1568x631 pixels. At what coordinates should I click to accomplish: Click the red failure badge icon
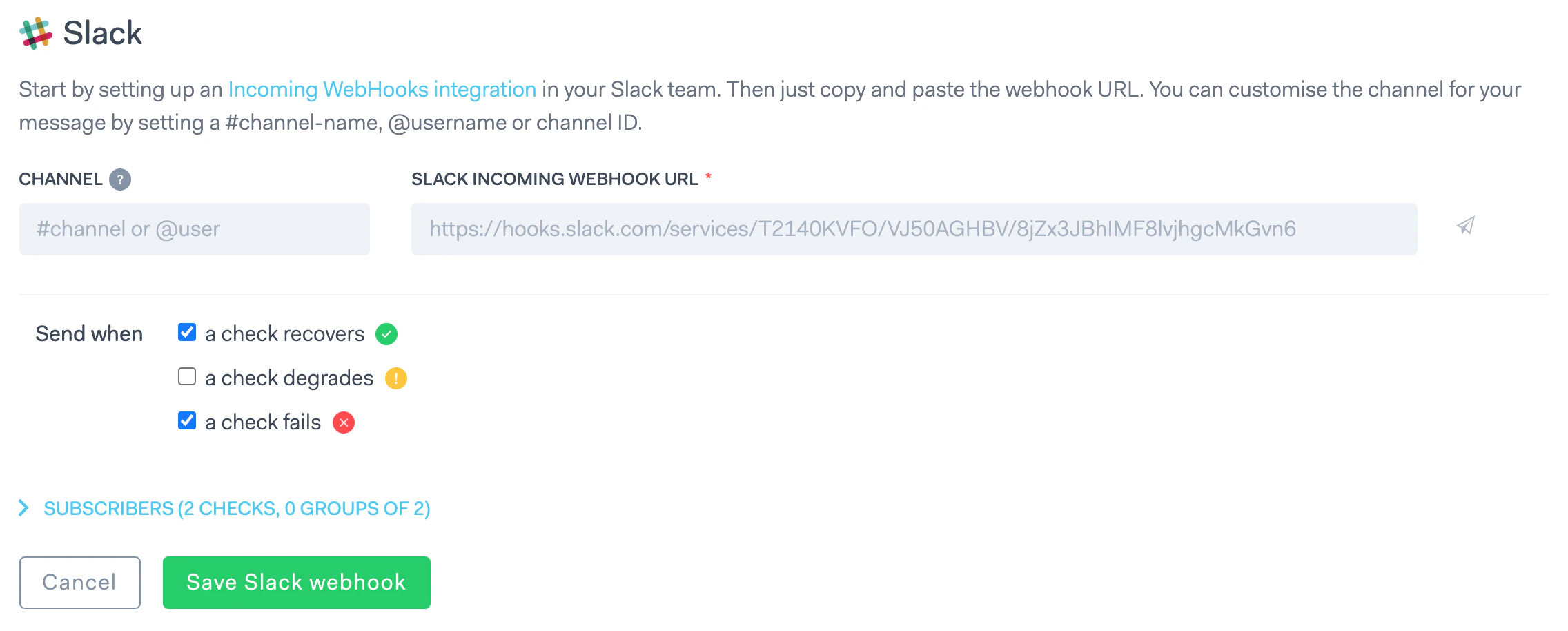tap(343, 422)
